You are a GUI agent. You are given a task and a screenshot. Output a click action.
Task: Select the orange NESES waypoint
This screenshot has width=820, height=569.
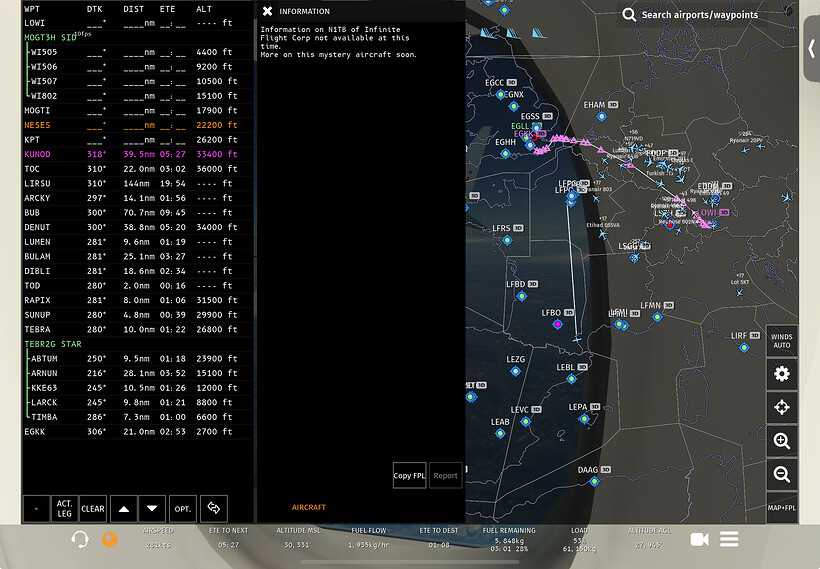pyautogui.click(x=139, y=126)
